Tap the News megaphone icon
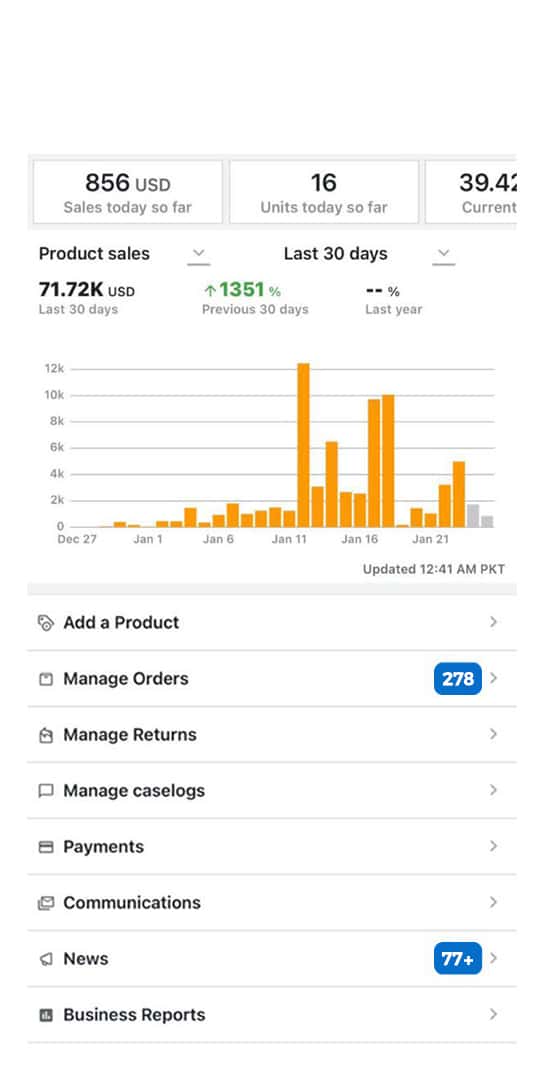 [45, 959]
